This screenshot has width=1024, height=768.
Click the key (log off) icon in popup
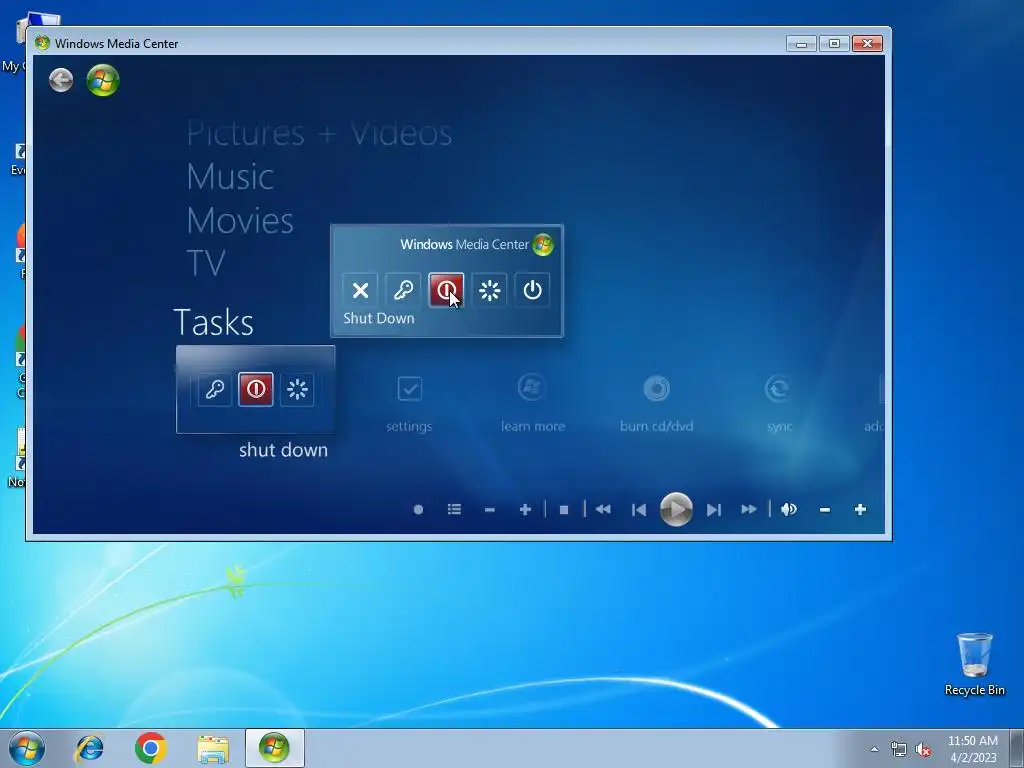tap(404, 290)
